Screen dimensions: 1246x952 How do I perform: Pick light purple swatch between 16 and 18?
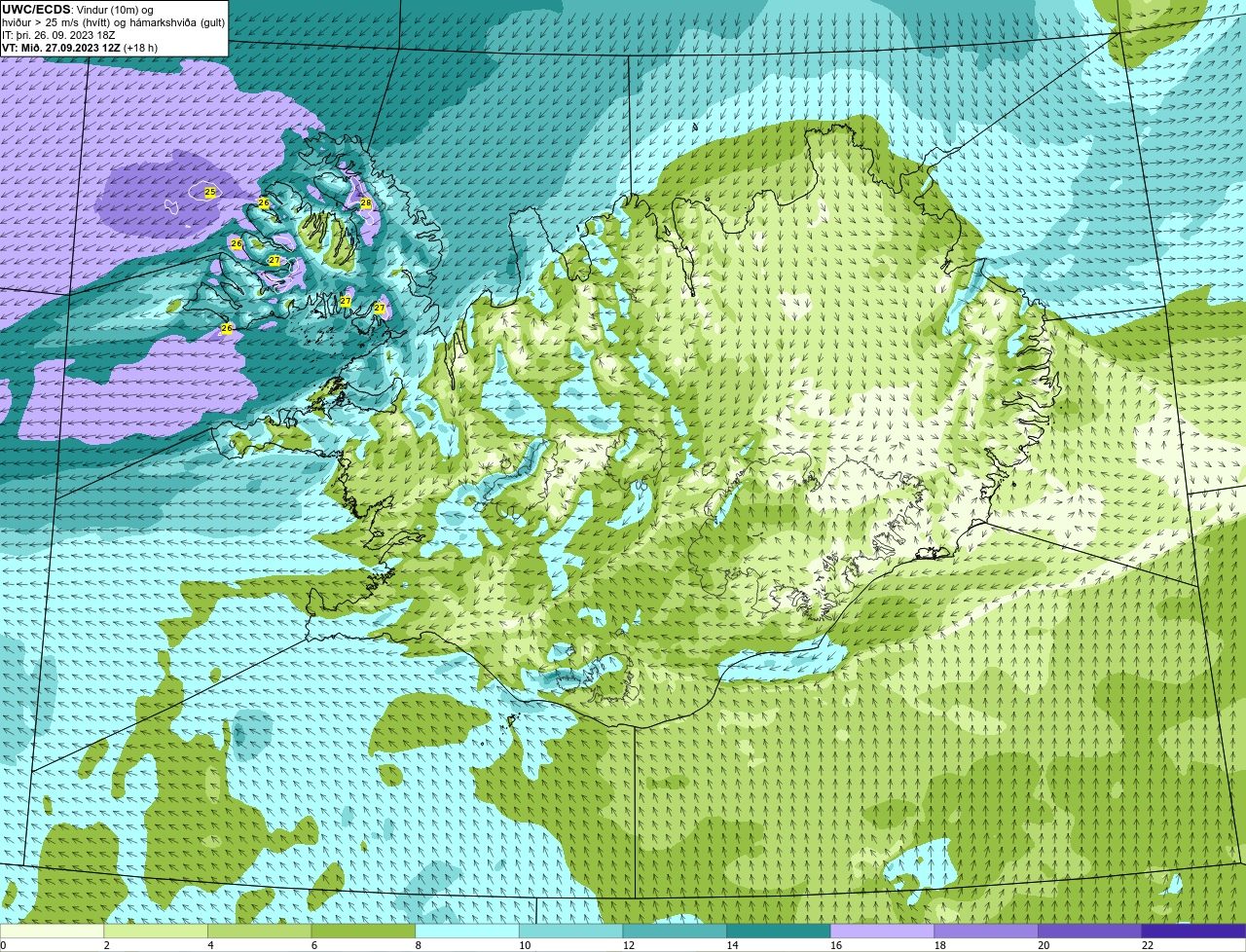pos(882,931)
